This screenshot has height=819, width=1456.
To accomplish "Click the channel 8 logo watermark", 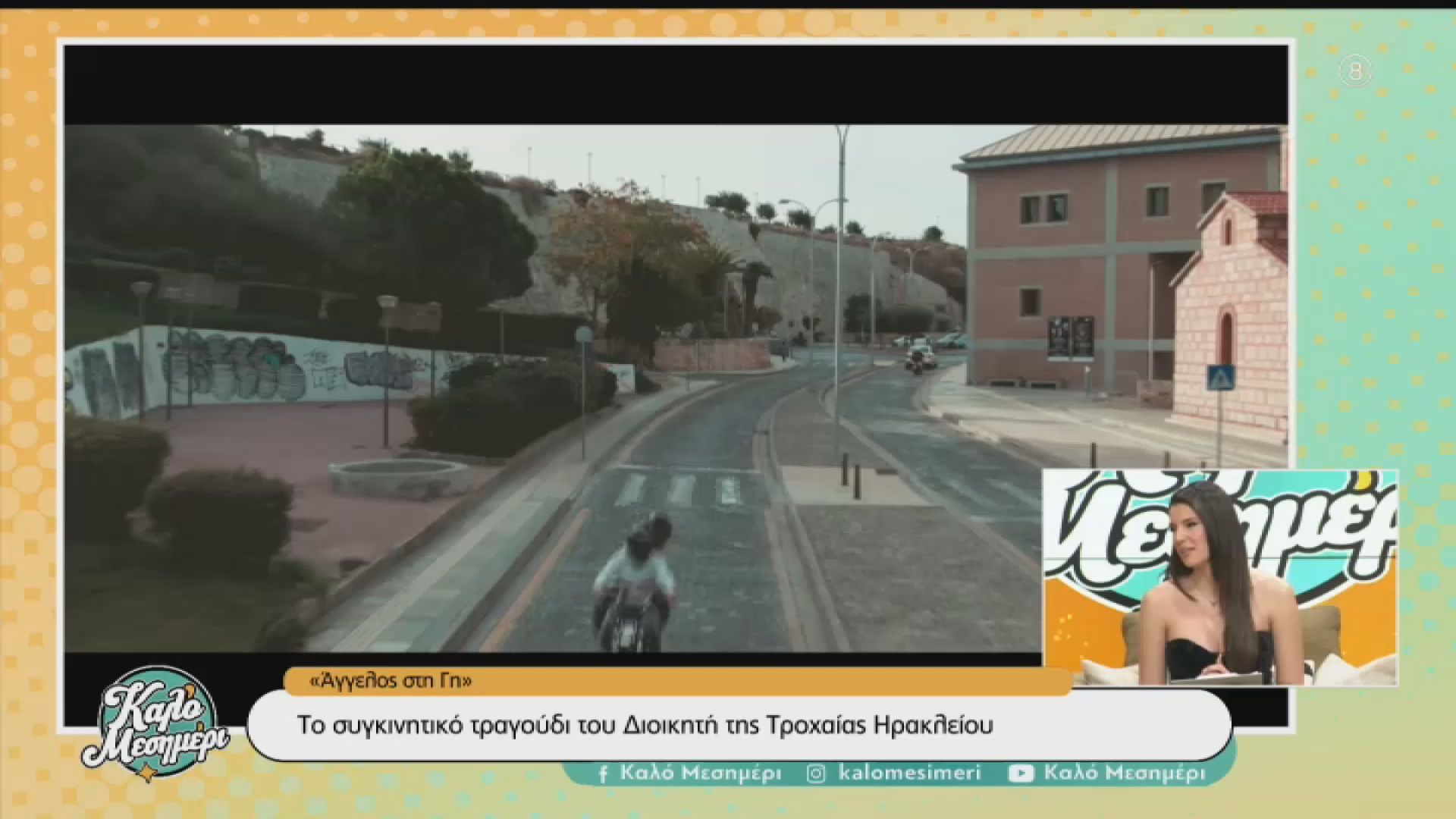I will point(1355,72).
